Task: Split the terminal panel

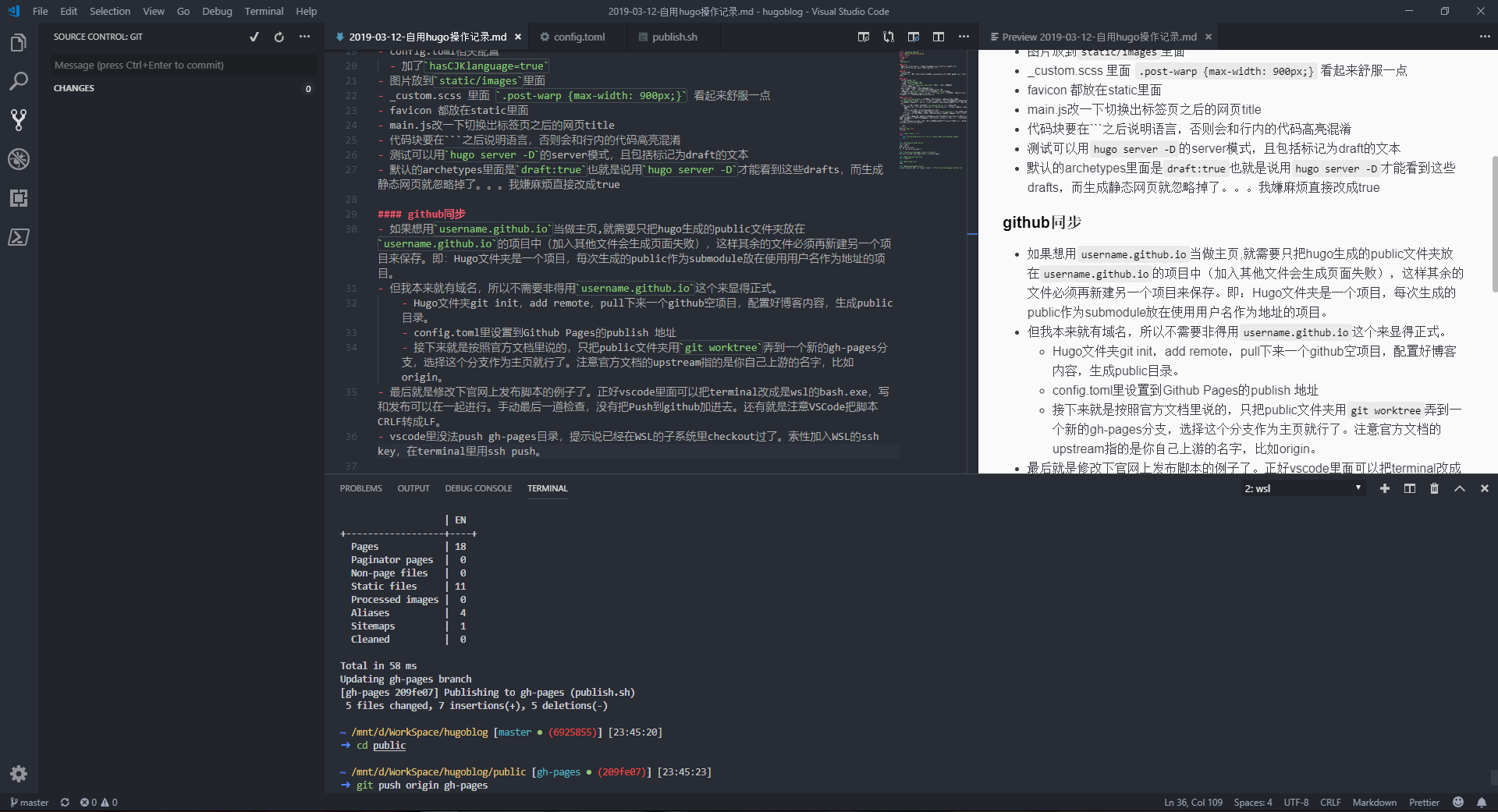Action: tap(1410, 488)
